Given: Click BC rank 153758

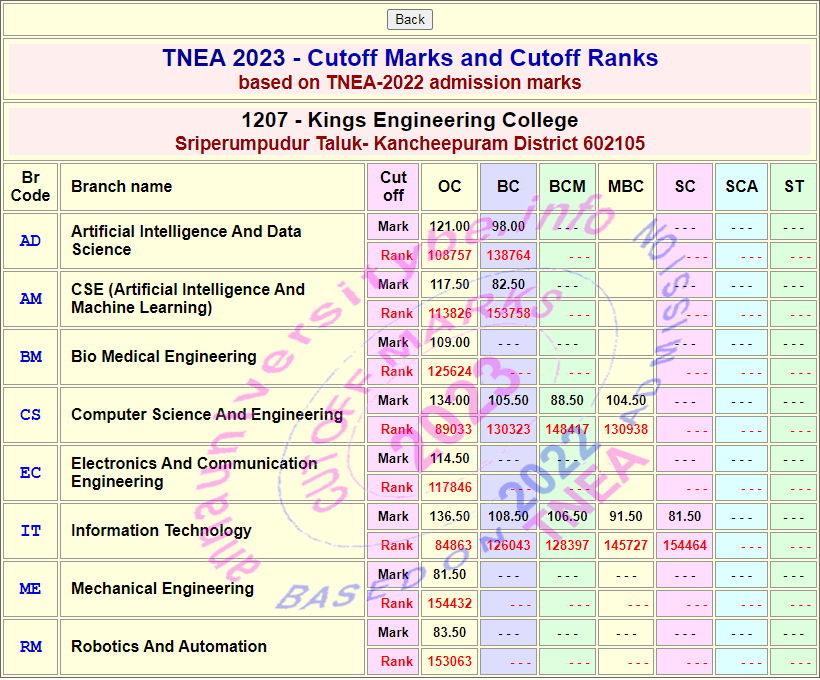Looking at the screenshot, I should 508,313.
